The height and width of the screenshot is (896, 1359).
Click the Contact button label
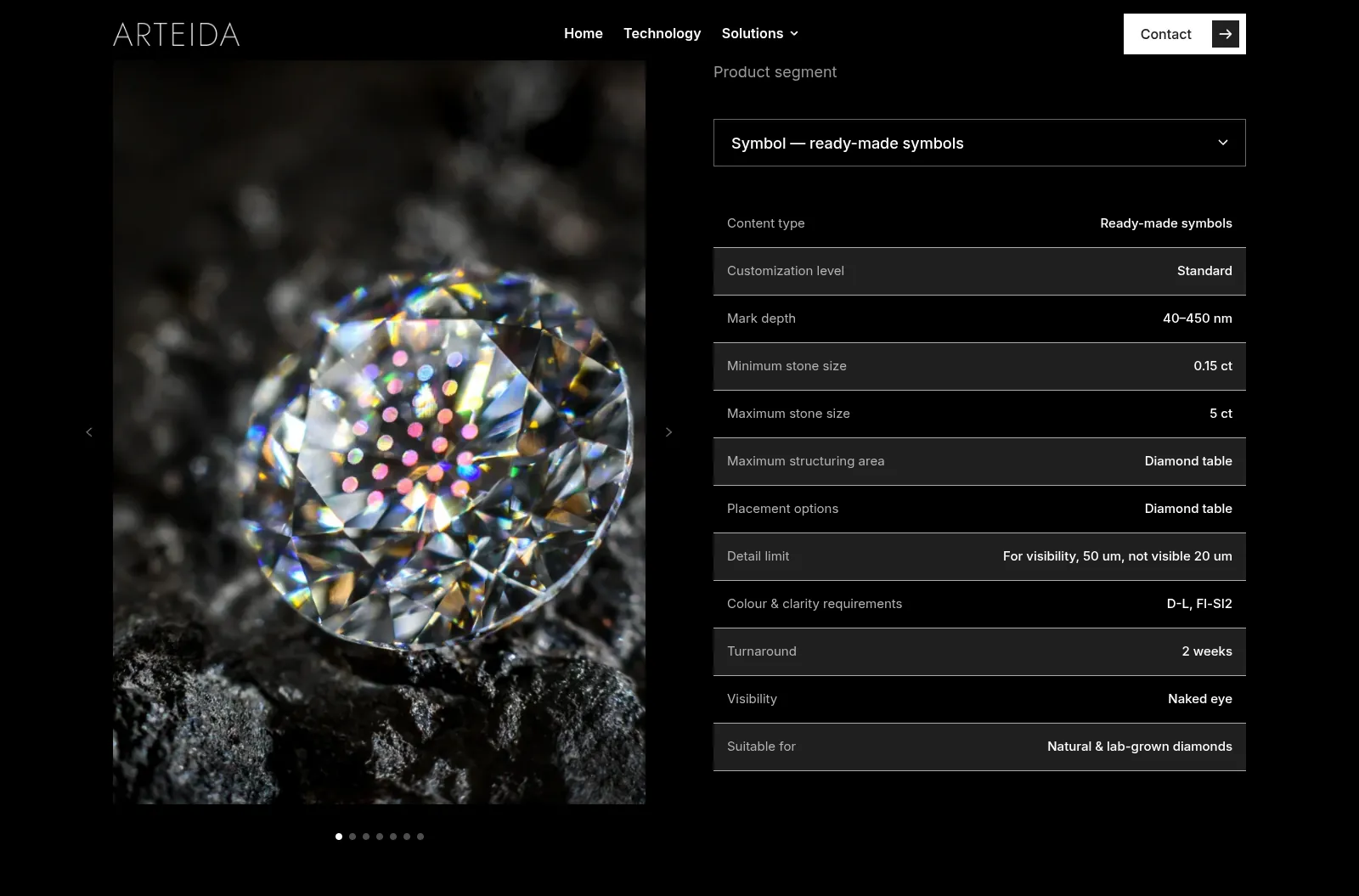1165,34
